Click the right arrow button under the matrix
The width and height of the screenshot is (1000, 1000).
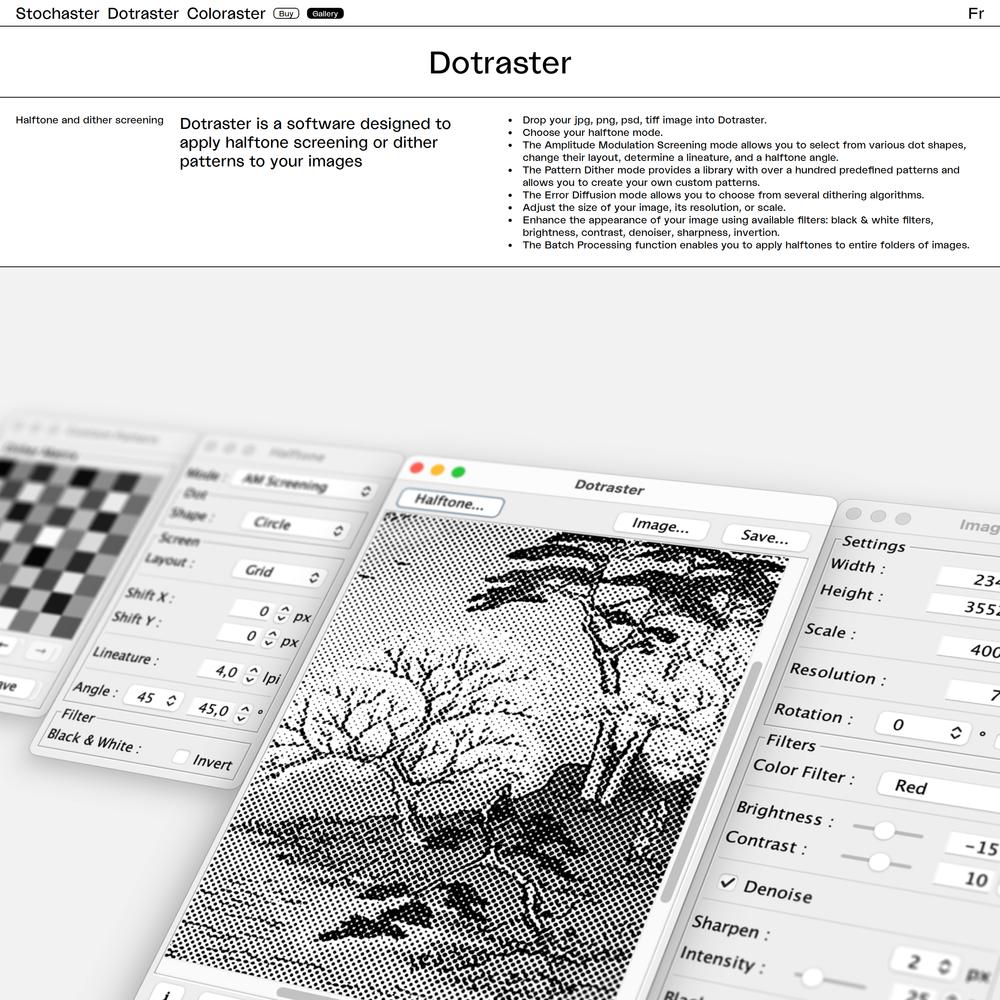(x=41, y=651)
